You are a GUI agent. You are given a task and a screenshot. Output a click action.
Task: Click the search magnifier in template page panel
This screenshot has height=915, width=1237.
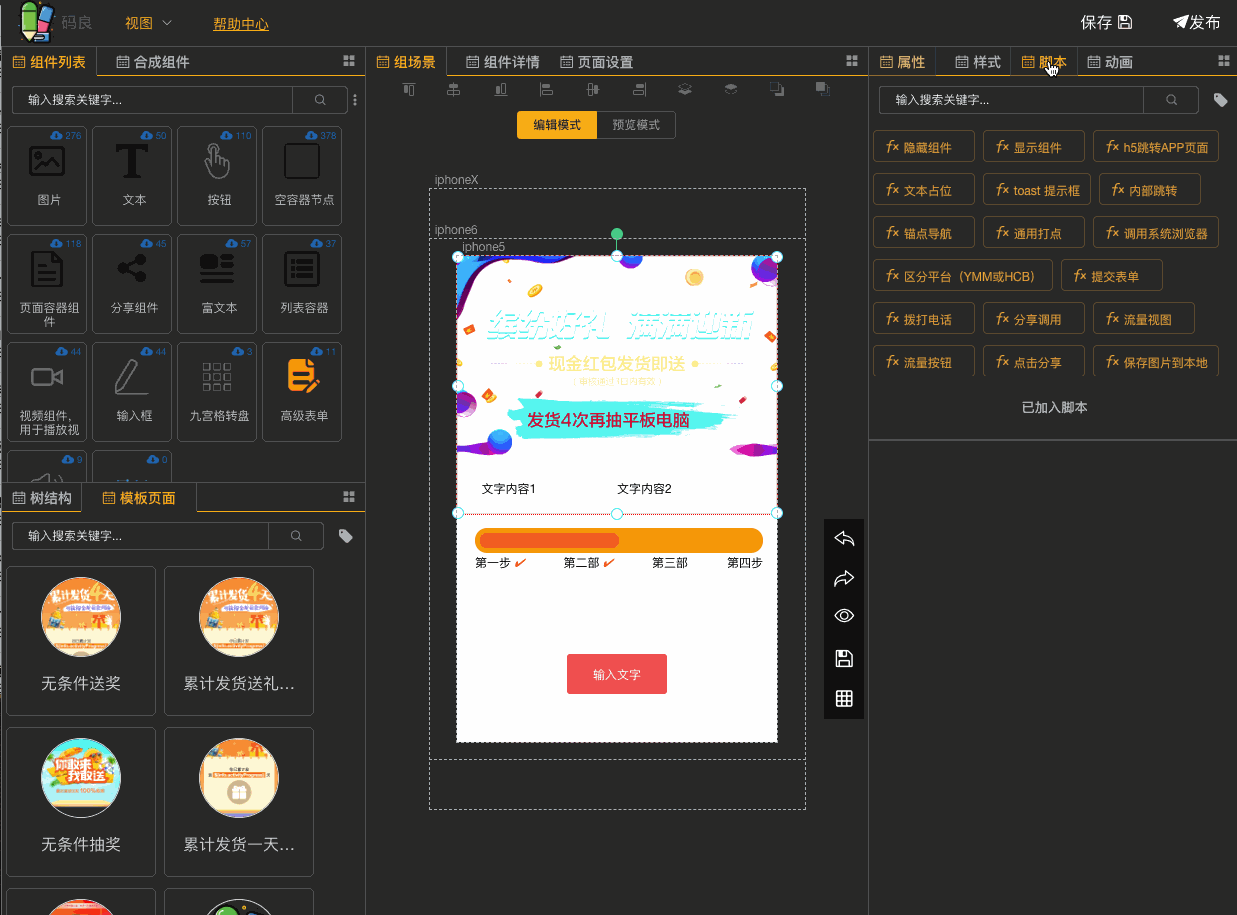click(x=296, y=536)
